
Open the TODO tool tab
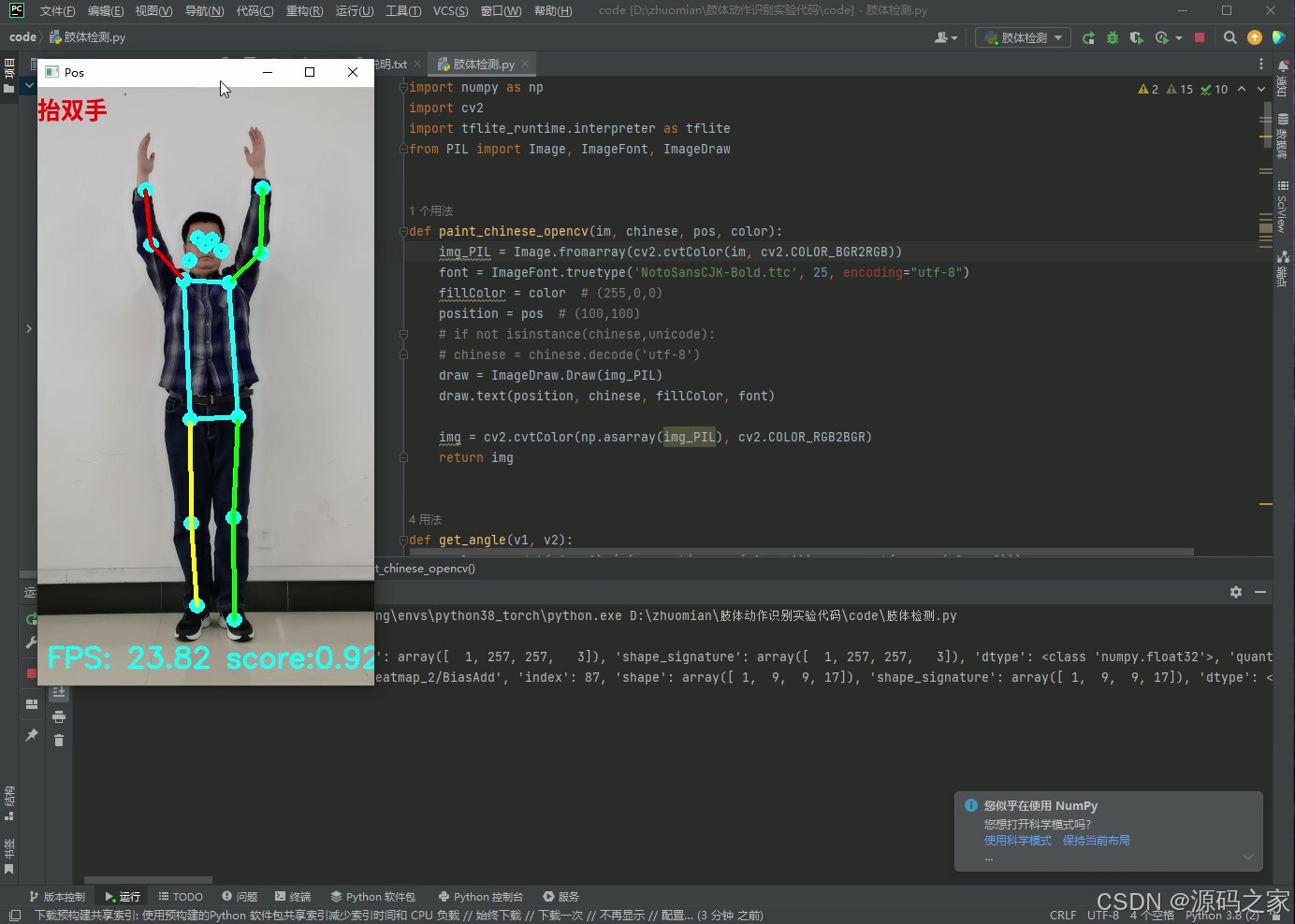[181, 896]
